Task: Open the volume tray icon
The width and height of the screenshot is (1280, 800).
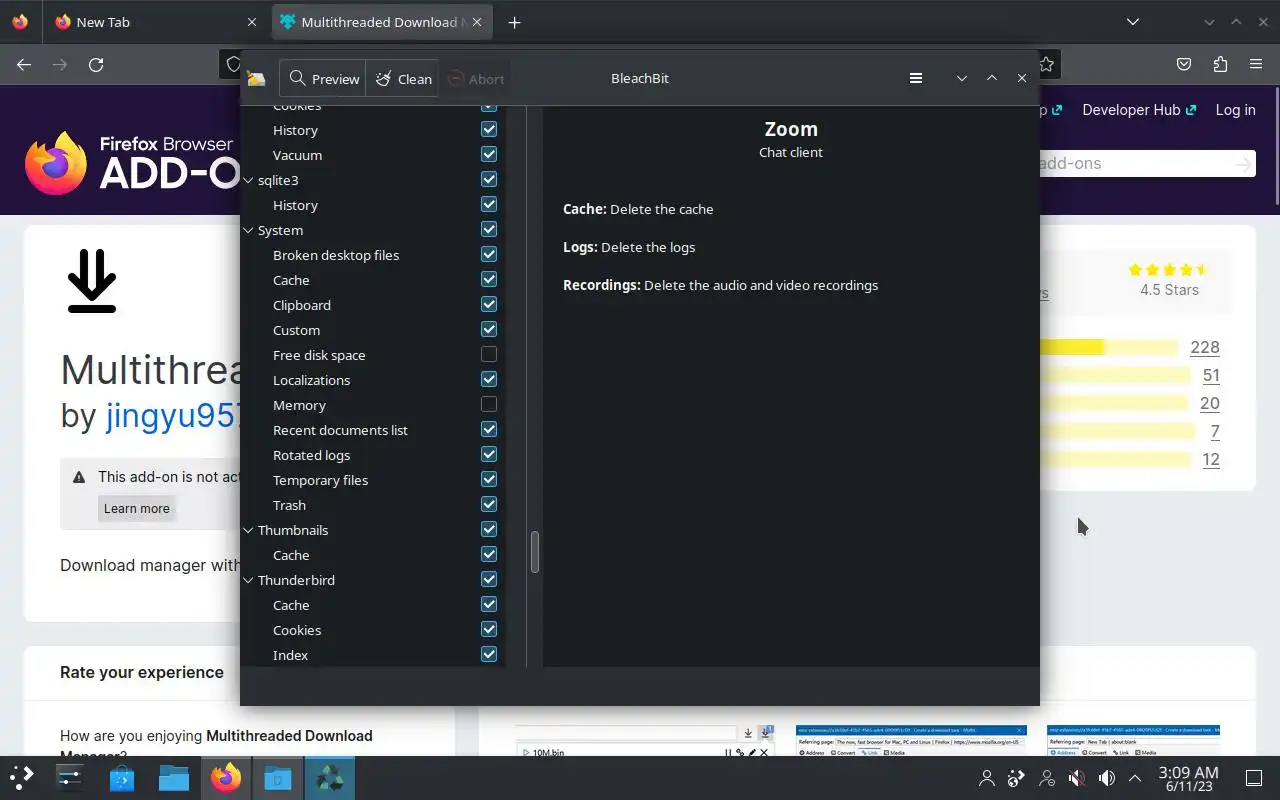Action: [x=1106, y=778]
